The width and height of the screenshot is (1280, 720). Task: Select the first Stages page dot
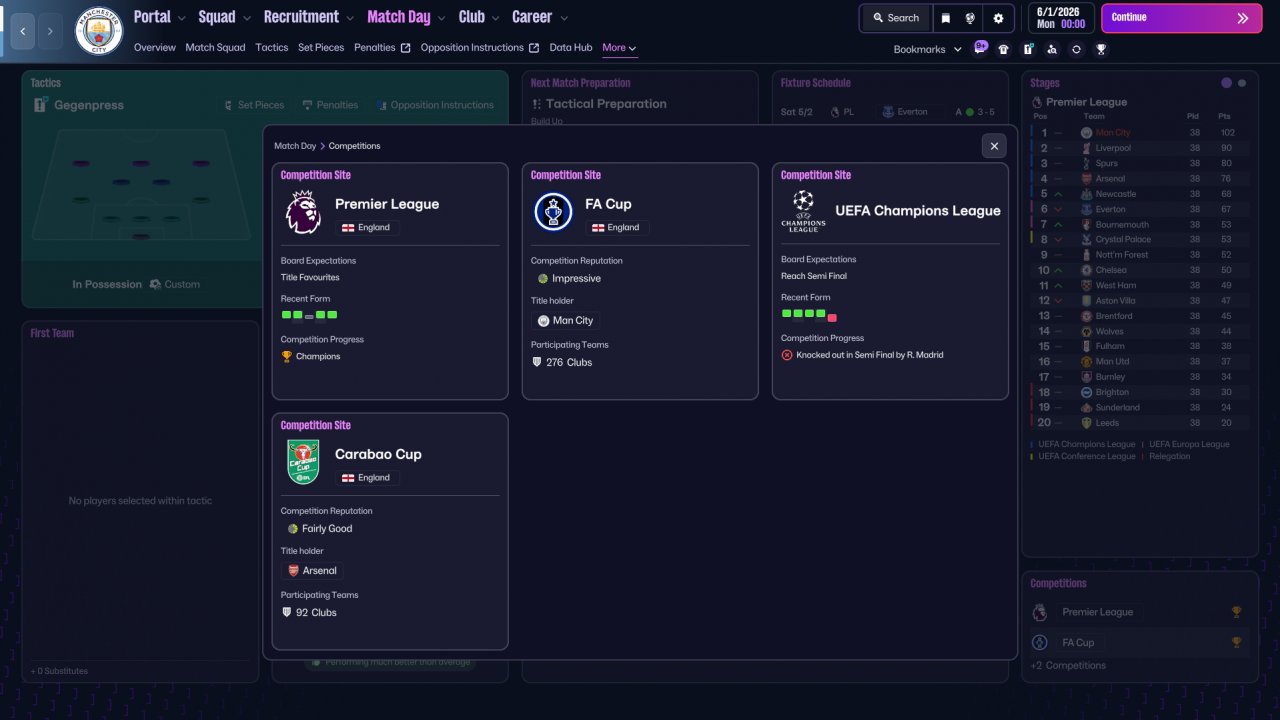[1226, 83]
